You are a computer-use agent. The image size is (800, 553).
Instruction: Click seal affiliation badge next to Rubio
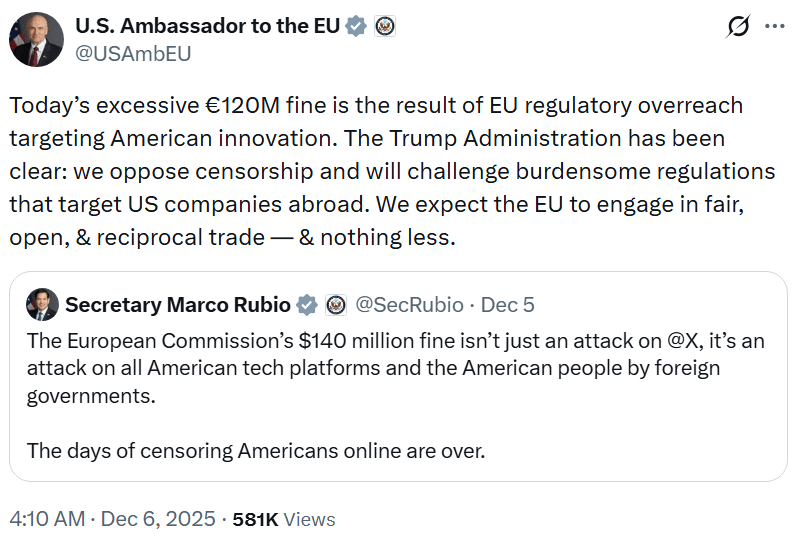(336, 305)
